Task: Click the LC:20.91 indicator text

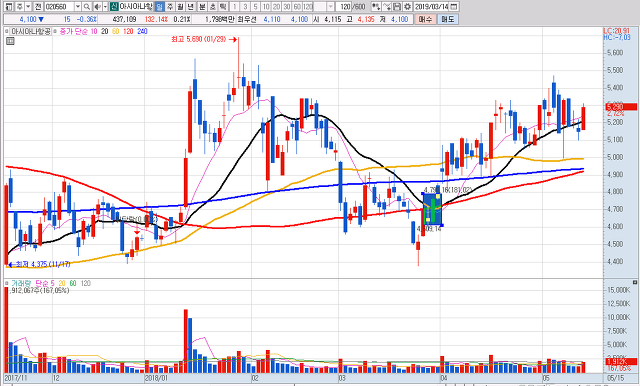Action: (616, 31)
